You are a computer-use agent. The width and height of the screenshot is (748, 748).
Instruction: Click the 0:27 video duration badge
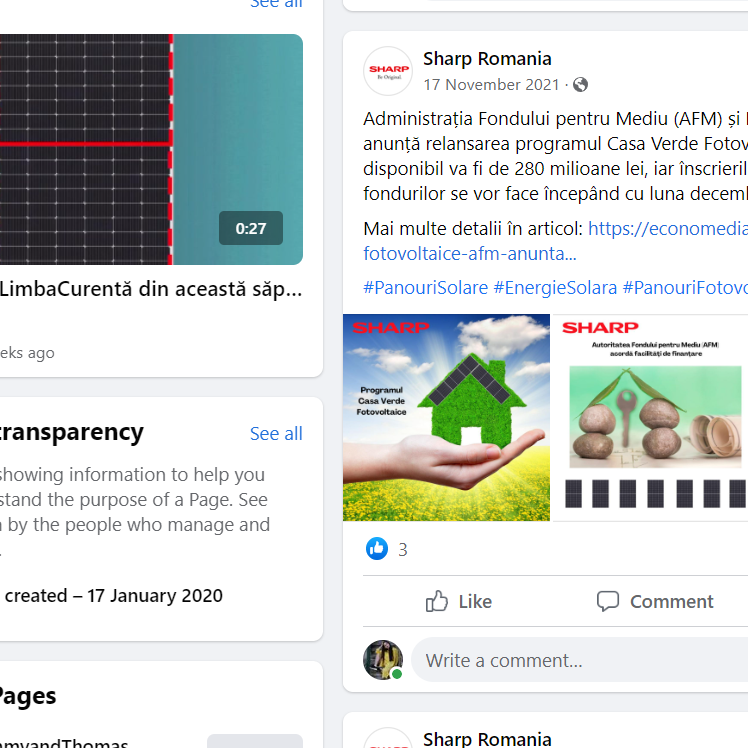point(251,228)
